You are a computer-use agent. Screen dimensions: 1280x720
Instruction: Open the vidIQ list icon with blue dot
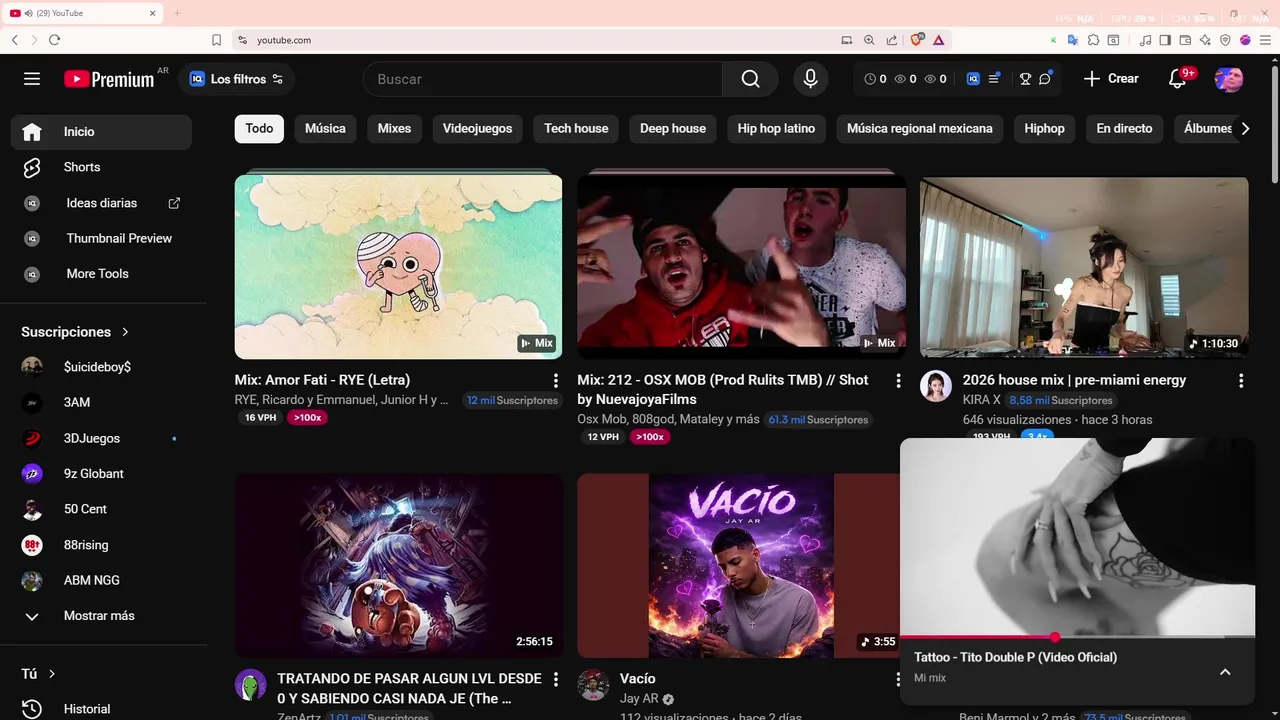coord(994,79)
